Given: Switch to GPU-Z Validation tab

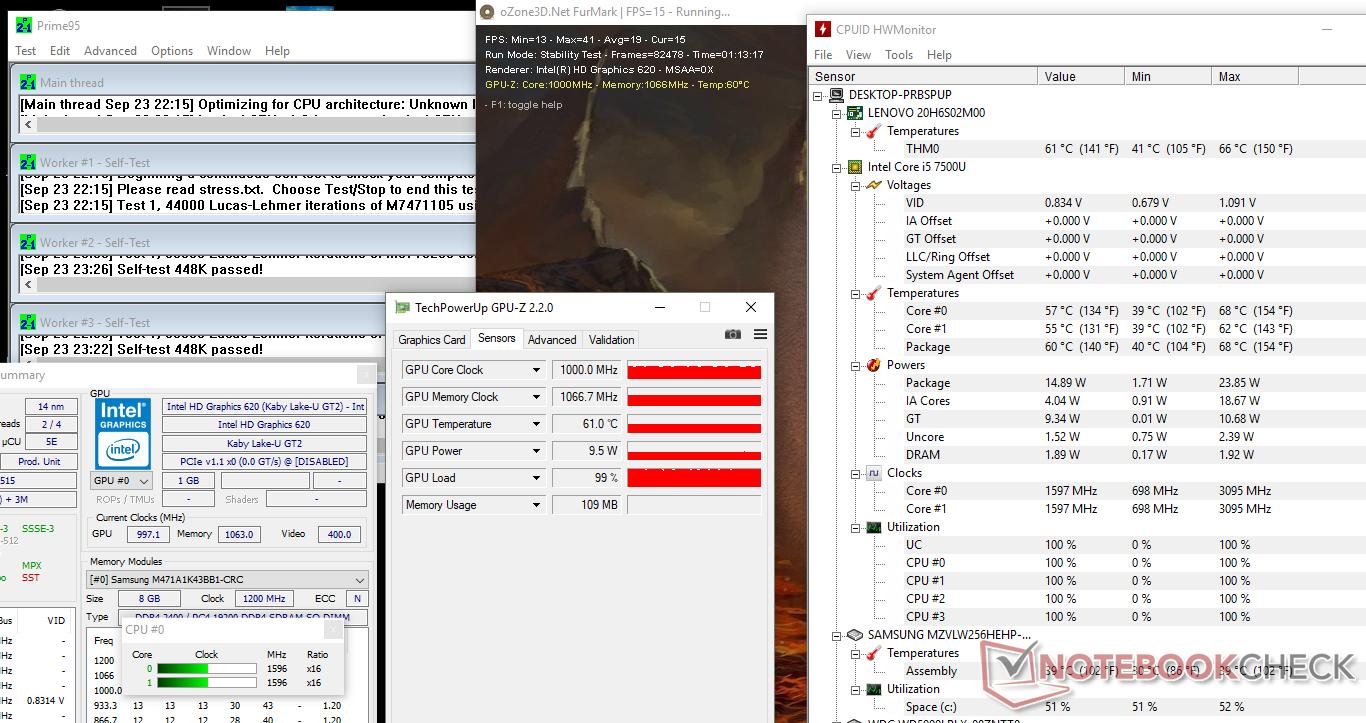Looking at the screenshot, I should point(612,340).
